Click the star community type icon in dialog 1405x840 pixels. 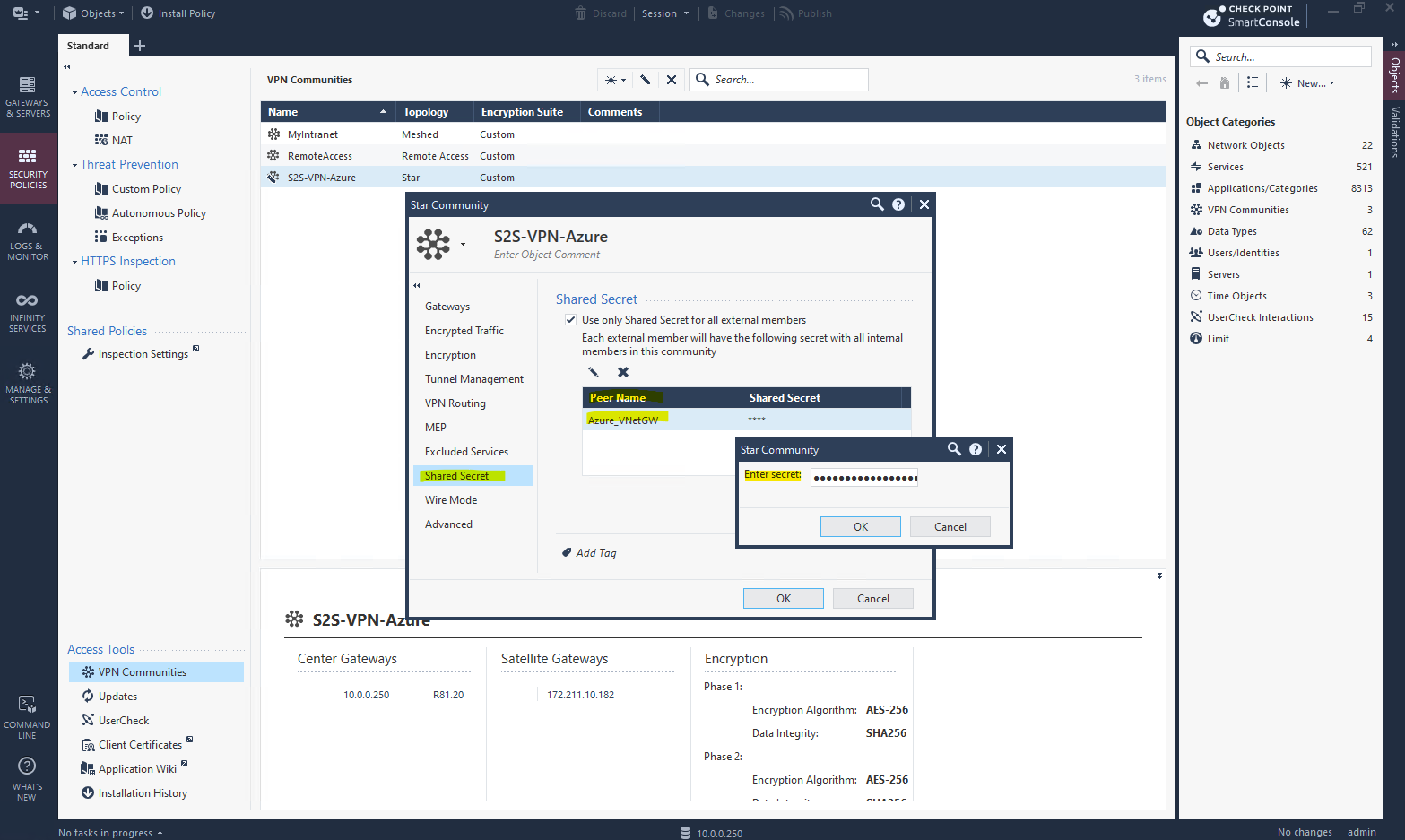433,244
